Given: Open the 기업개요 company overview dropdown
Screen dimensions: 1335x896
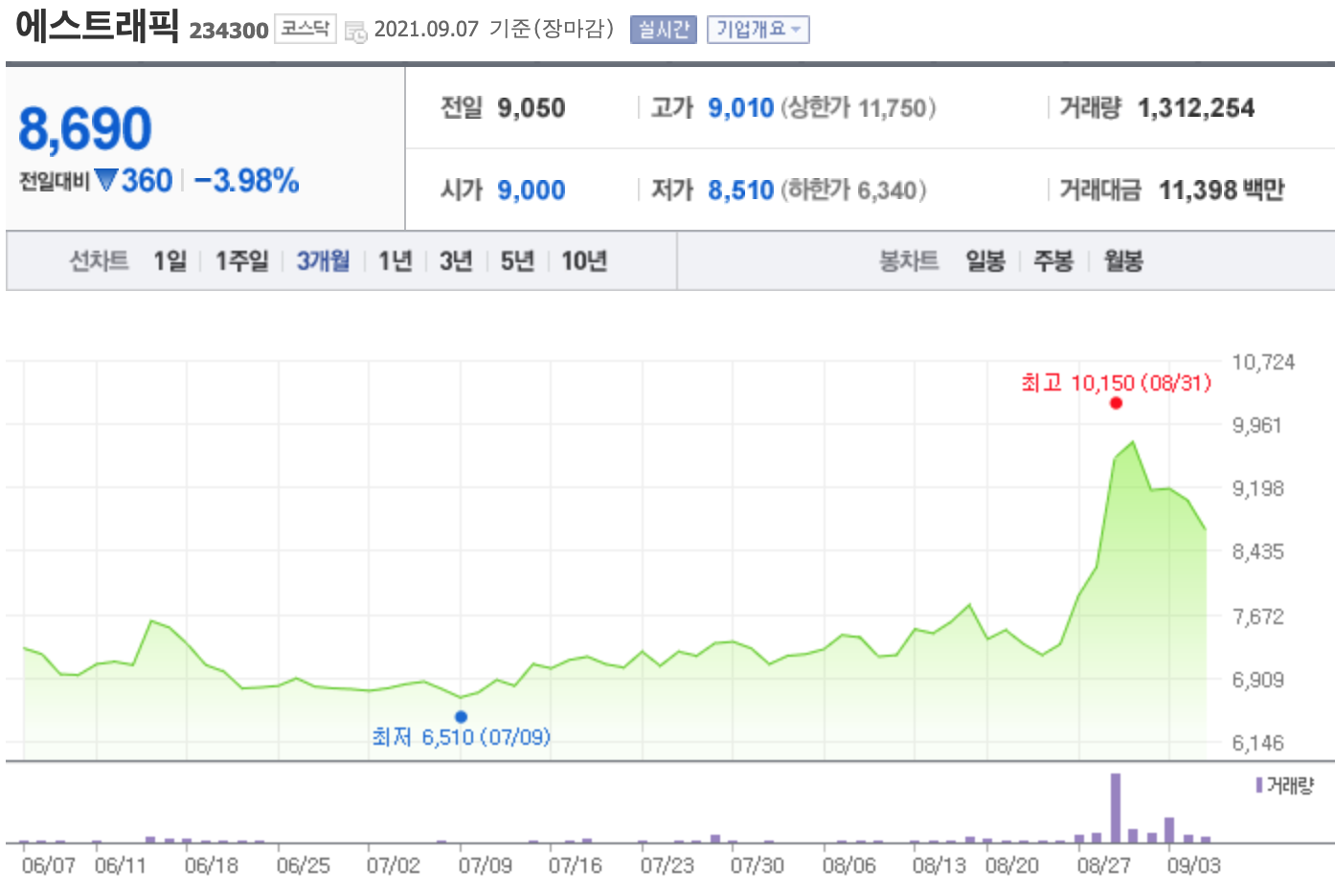Looking at the screenshot, I should 758,30.
